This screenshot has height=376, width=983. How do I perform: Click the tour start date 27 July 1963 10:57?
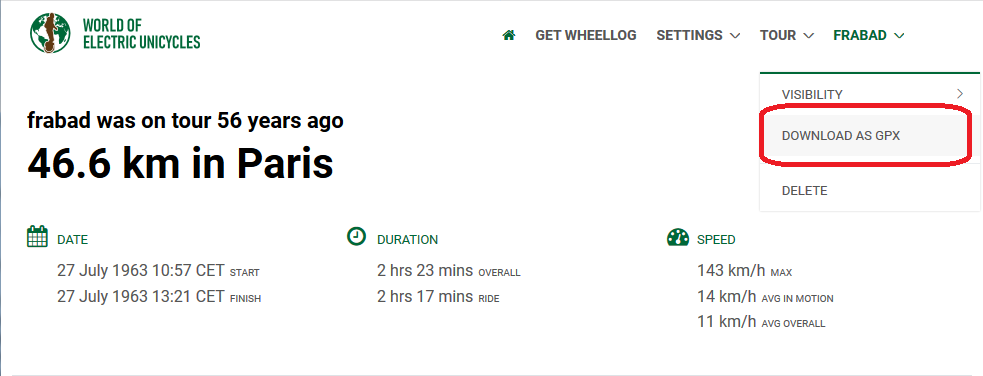point(140,271)
